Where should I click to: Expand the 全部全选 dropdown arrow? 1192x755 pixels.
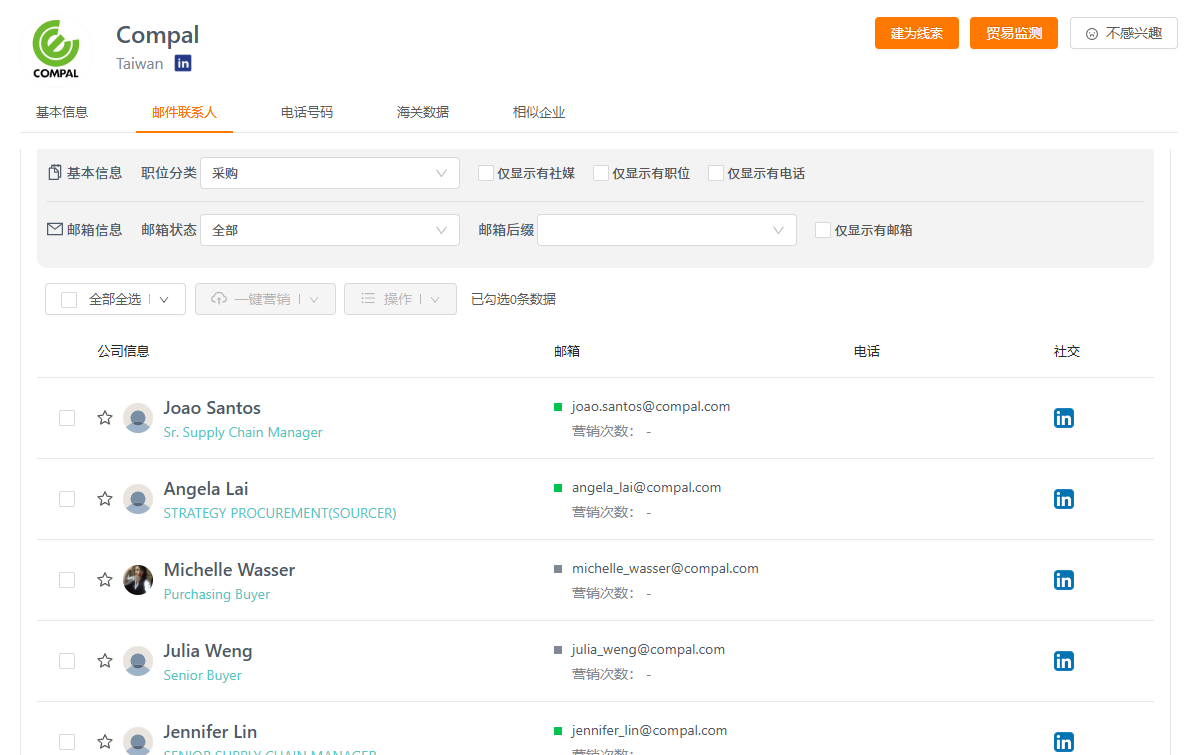point(164,300)
